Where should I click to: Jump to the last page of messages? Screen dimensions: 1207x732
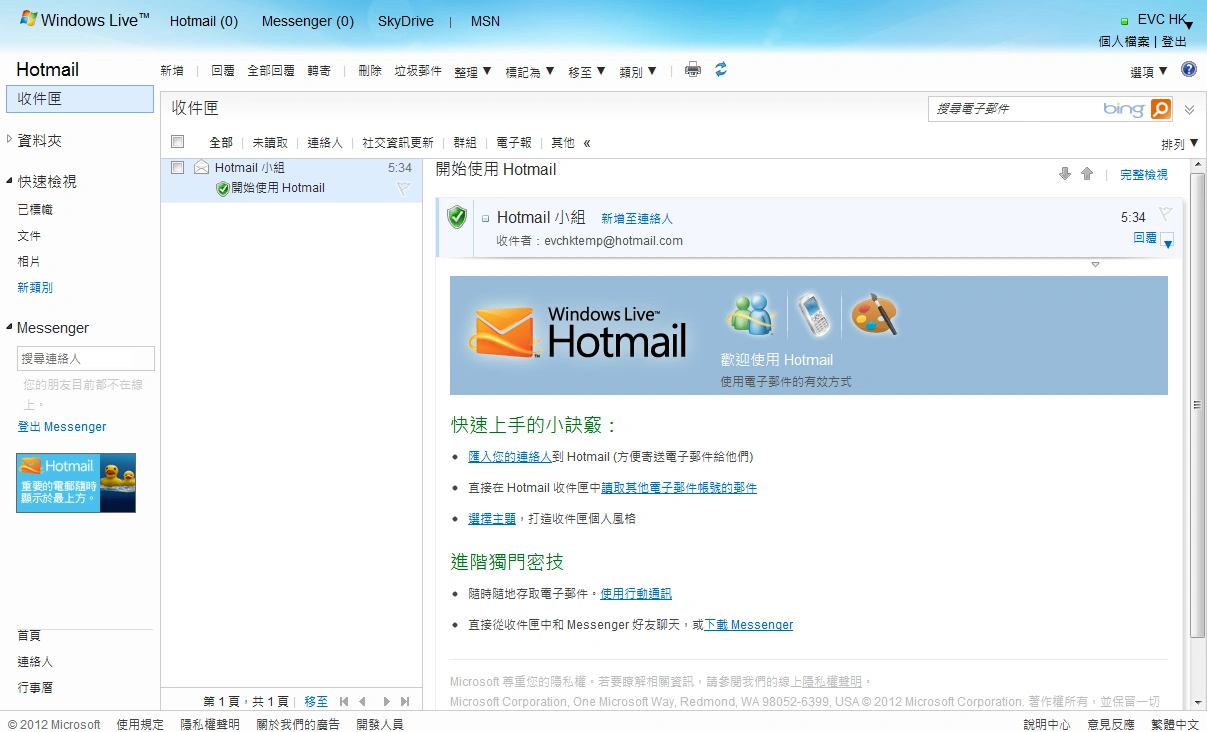pyautogui.click(x=405, y=702)
